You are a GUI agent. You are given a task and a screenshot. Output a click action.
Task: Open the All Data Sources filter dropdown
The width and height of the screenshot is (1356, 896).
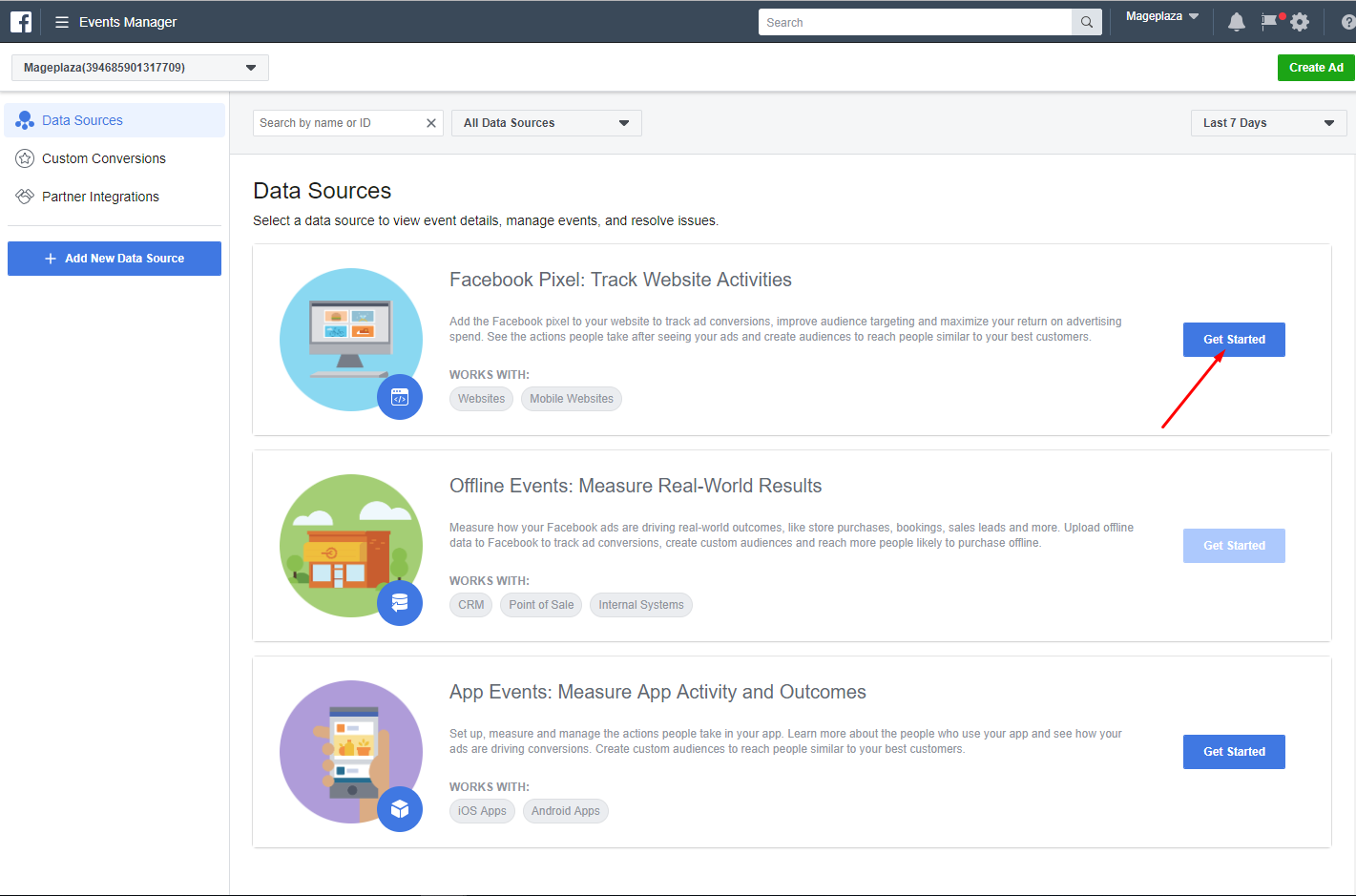[x=546, y=123]
